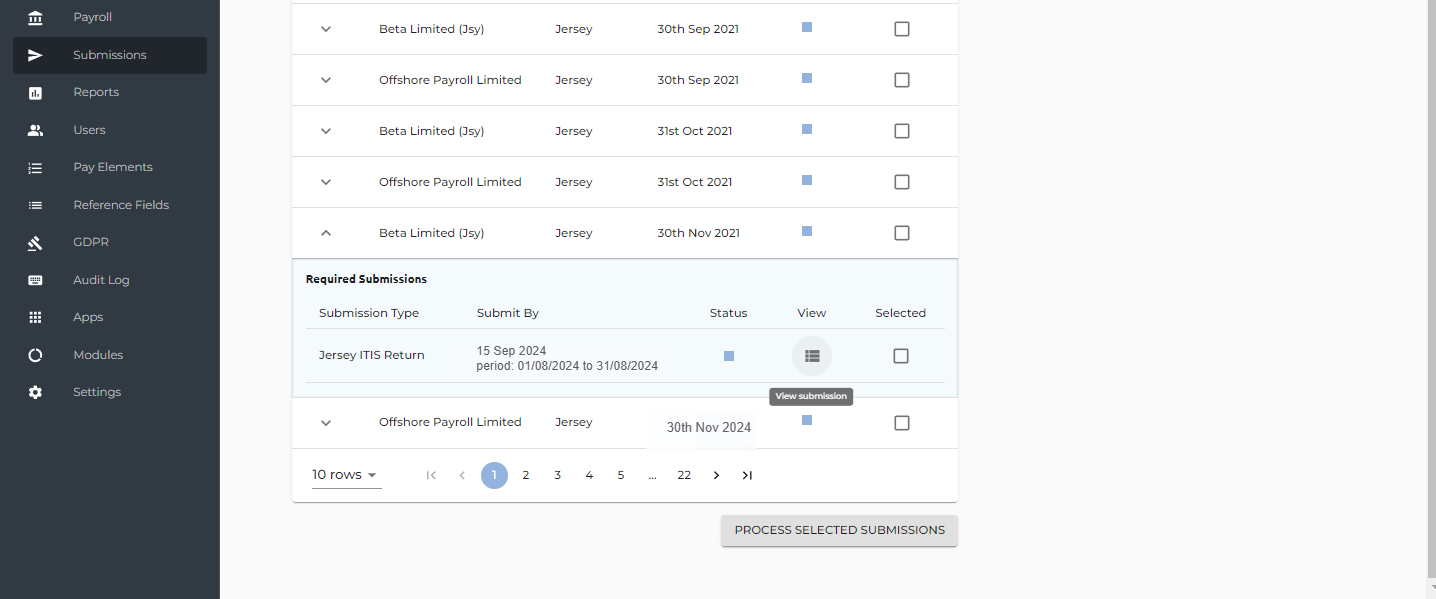
Task: Click current page 1 button
Action: coord(494,475)
